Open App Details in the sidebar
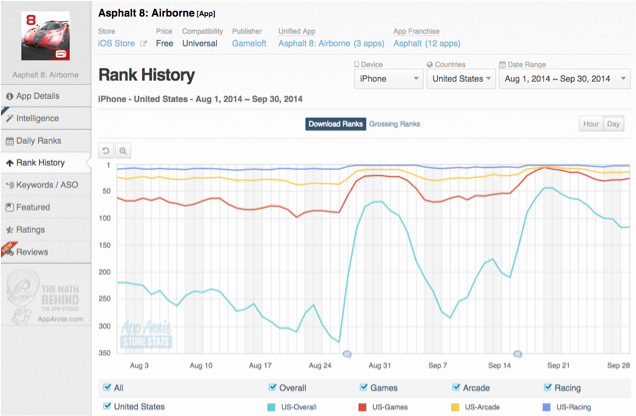Image resolution: width=636 pixels, height=416 pixels. (x=46, y=96)
